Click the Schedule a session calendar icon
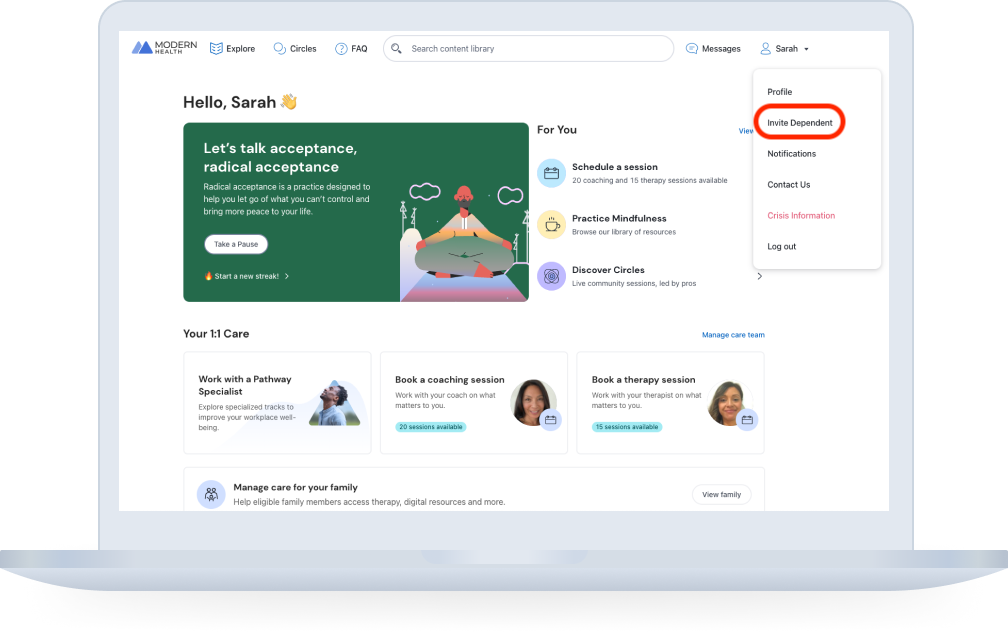 [552, 173]
